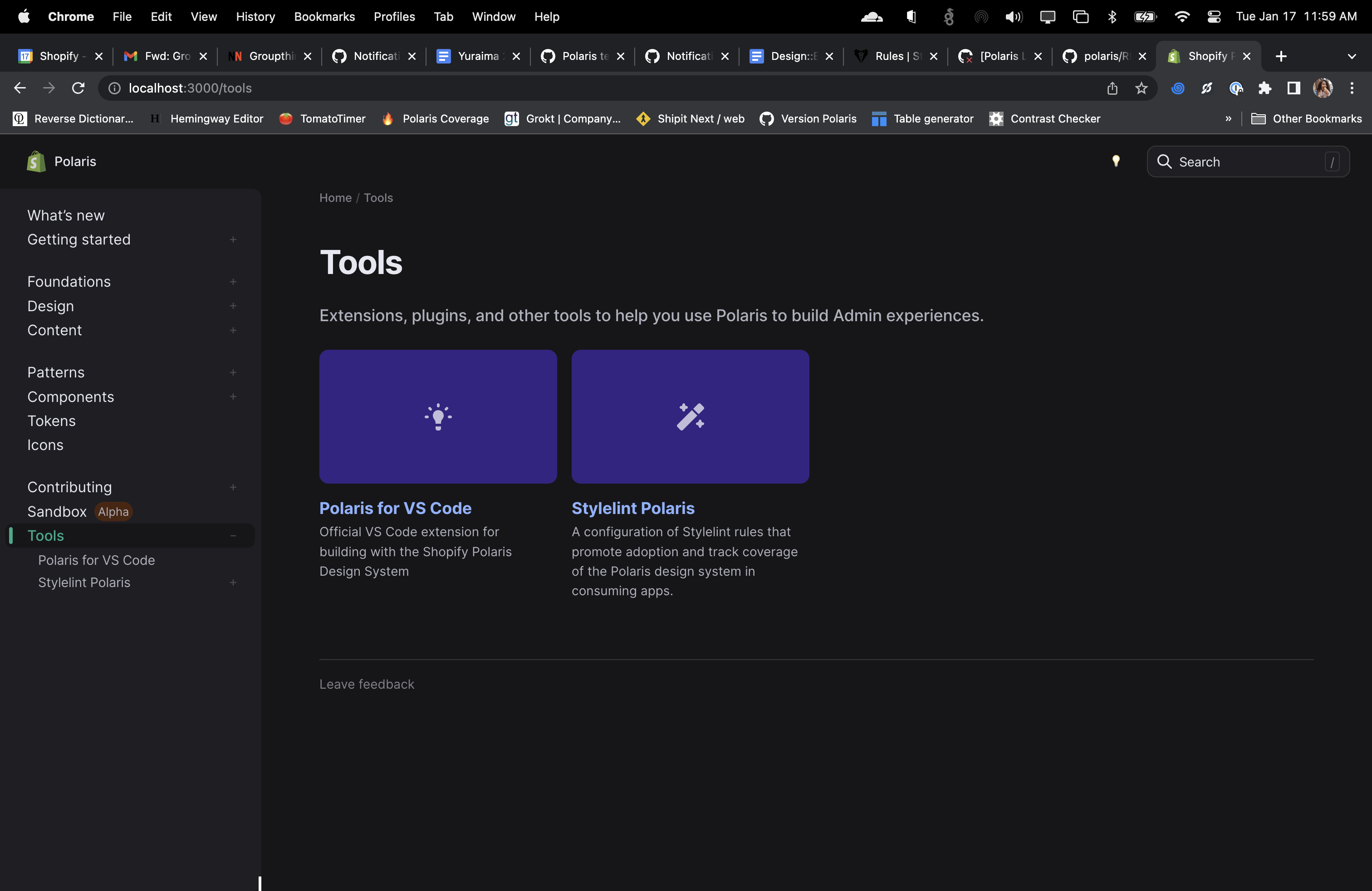Toggle Chrome side panel icon
This screenshot has width=1372, height=891.
click(1293, 88)
